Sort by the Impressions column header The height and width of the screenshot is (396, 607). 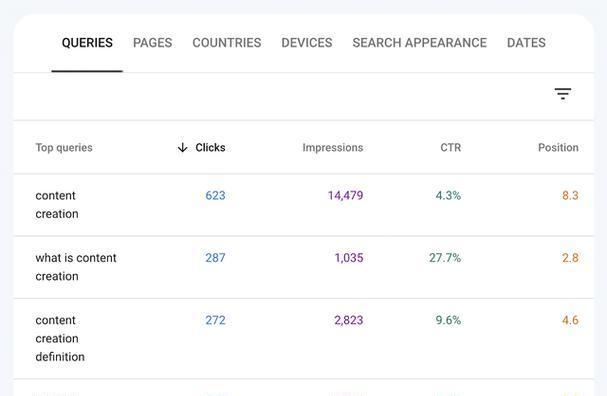pyautogui.click(x=333, y=147)
